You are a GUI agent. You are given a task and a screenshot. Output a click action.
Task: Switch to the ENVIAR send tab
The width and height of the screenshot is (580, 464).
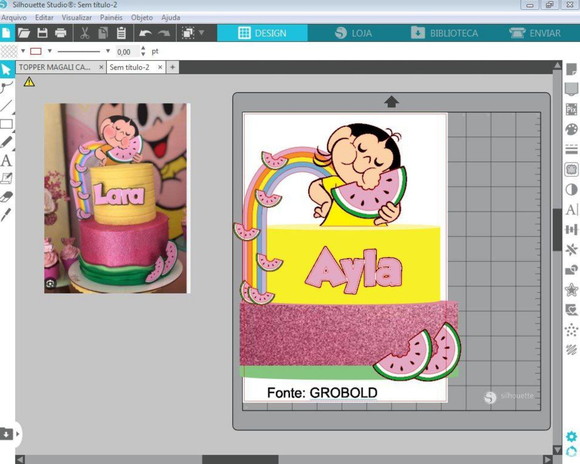point(535,33)
